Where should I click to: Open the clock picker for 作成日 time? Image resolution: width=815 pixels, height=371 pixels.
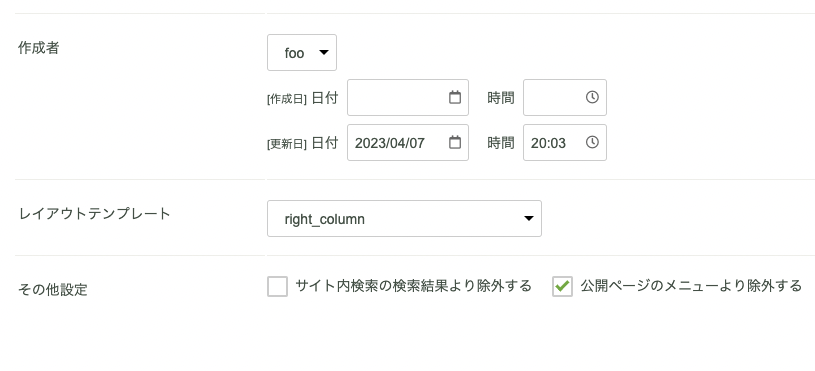click(592, 97)
